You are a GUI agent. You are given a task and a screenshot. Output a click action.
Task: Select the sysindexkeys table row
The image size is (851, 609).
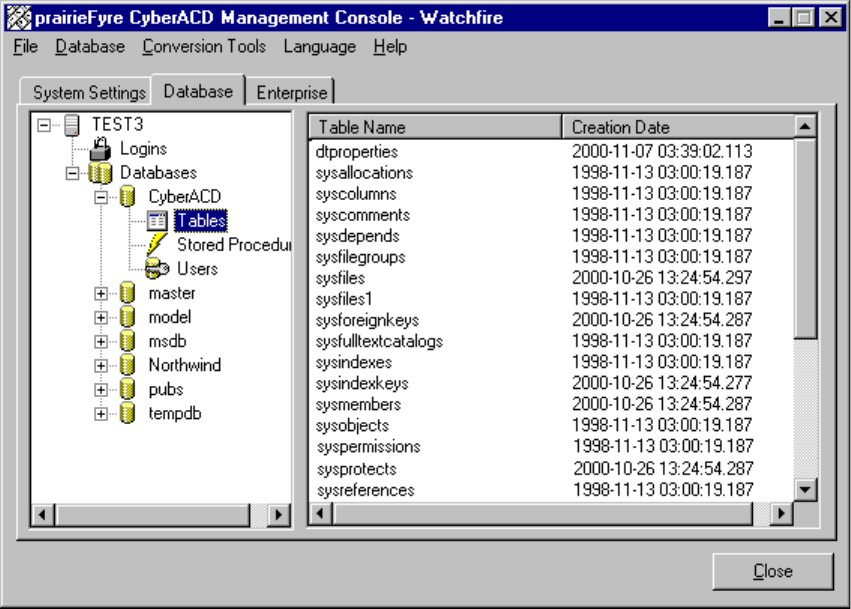click(x=551, y=383)
